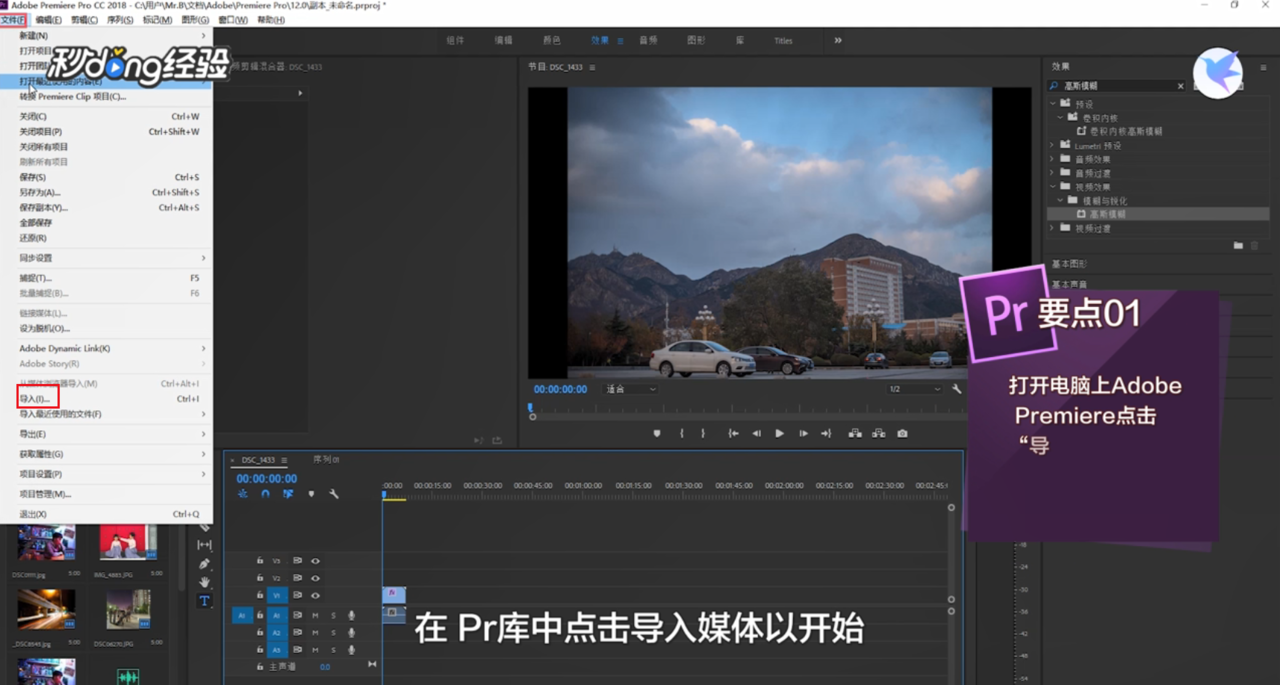The height and width of the screenshot is (685, 1280).
Task: Open timeline display settings wrench
Action: pyautogui.click(x=333, y=494)
